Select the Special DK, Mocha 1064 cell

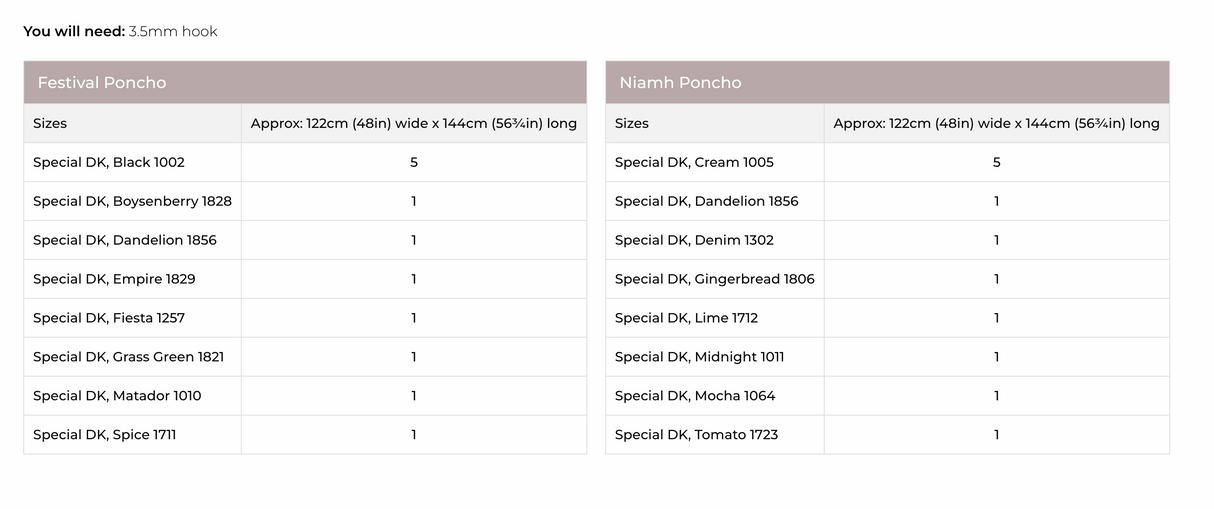tap(715, 396)
